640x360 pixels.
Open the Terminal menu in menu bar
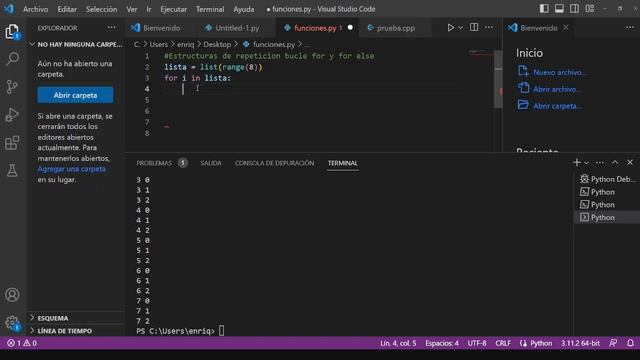click(x=210, y=9)
